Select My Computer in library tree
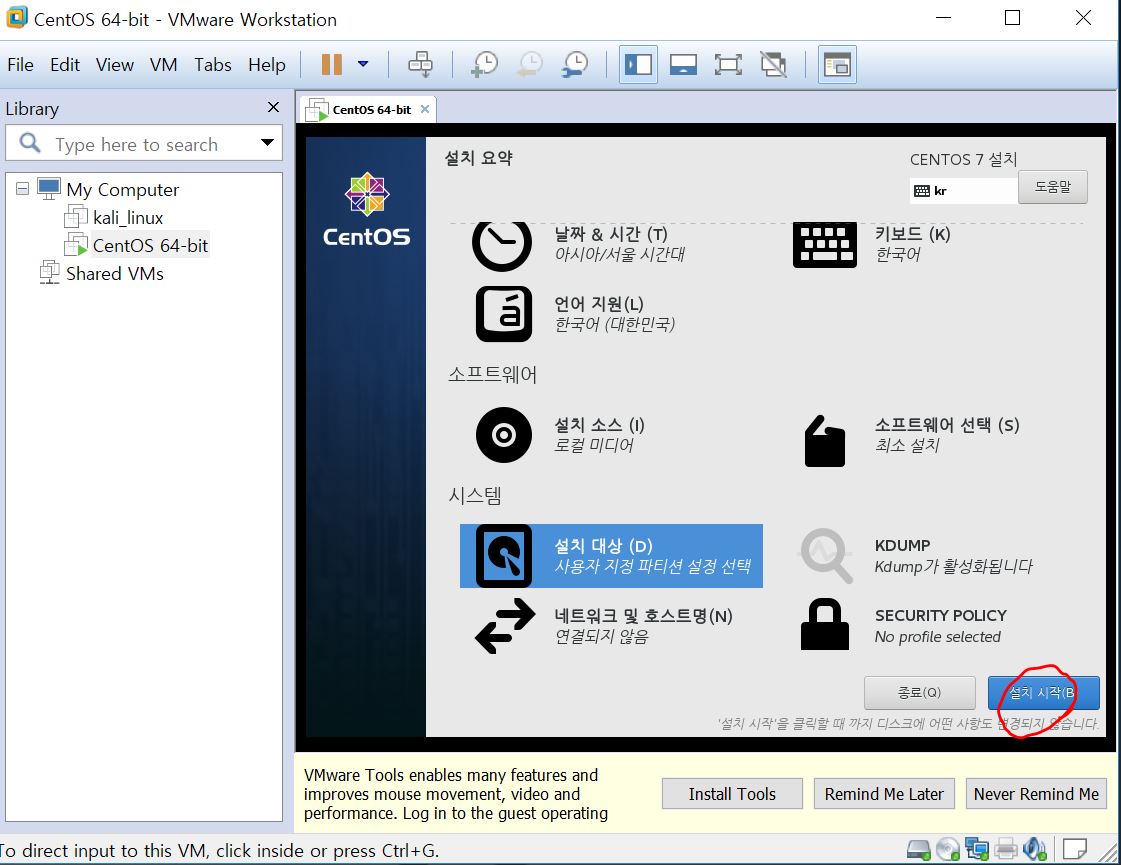Viewport: 1121px width, 865px height. coord(122,189)
